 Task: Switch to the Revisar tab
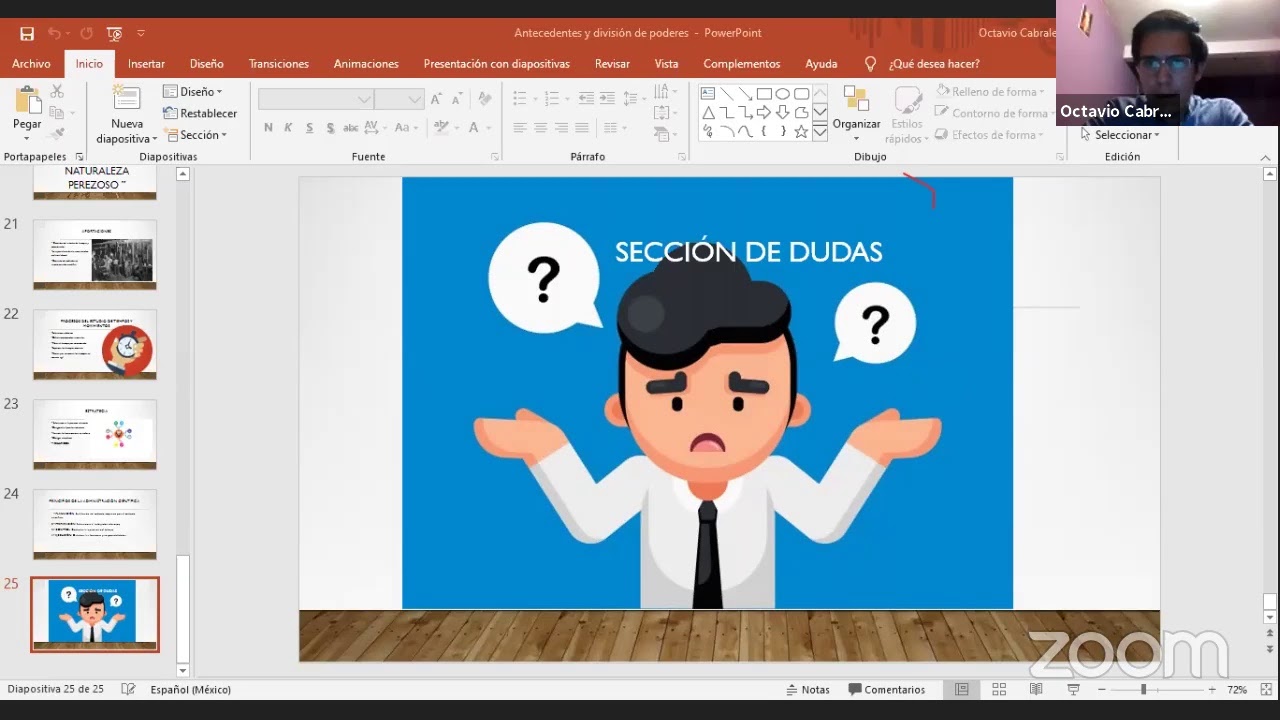(x=612, y=64)
